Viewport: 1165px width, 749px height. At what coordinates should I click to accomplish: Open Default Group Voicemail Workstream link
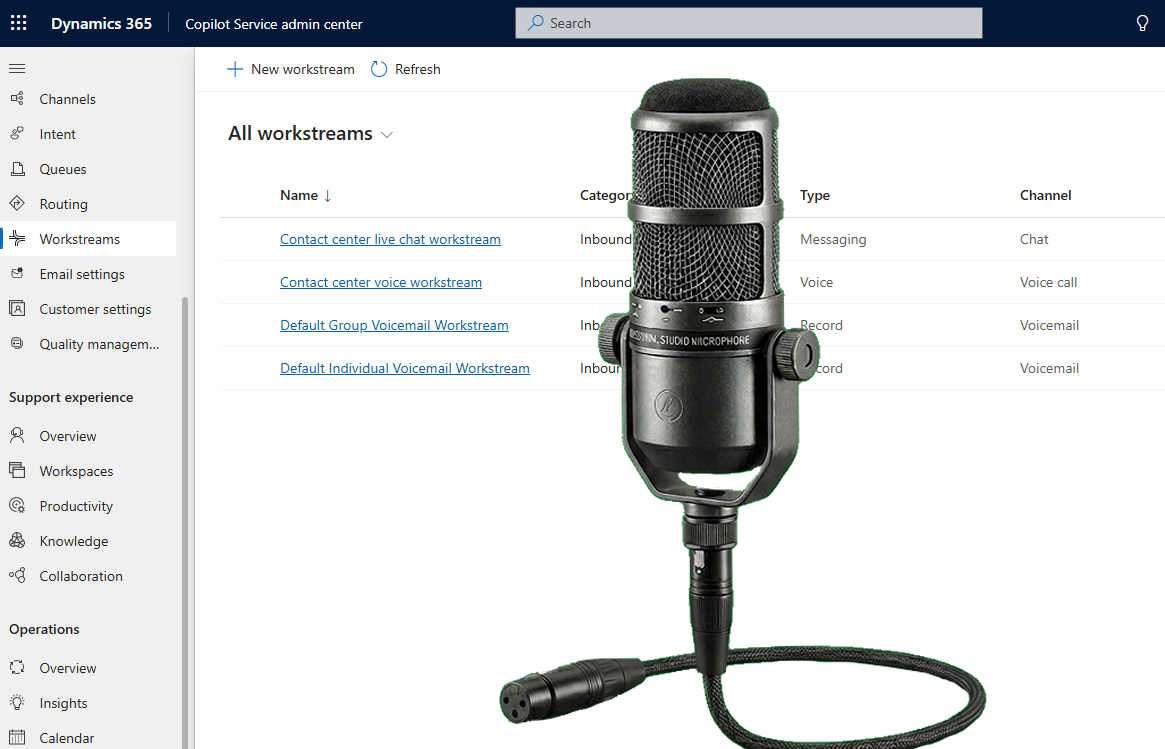point(394,325)
